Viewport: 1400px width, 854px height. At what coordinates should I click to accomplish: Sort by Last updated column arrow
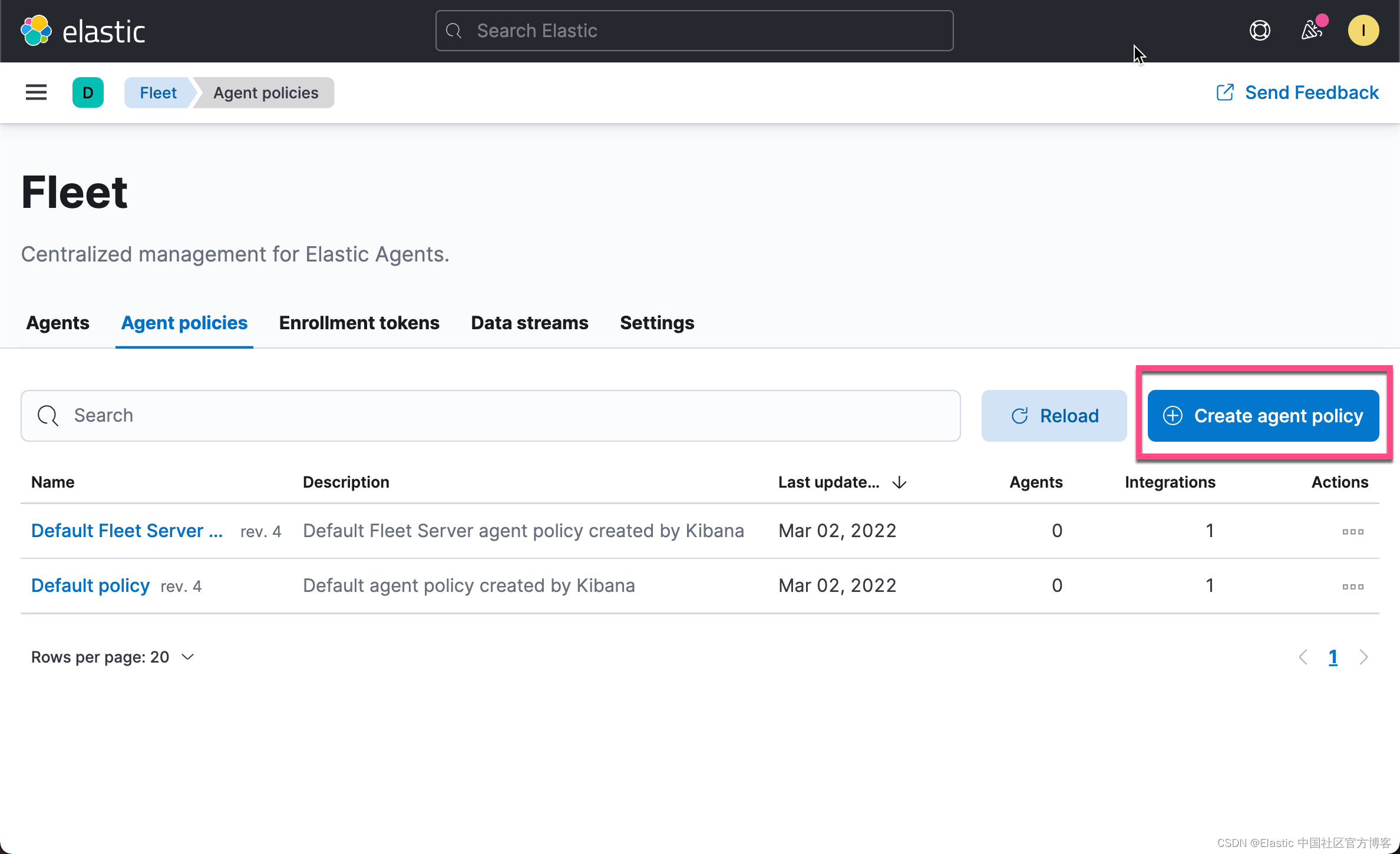pyautogui.click(x=899, y=483)
